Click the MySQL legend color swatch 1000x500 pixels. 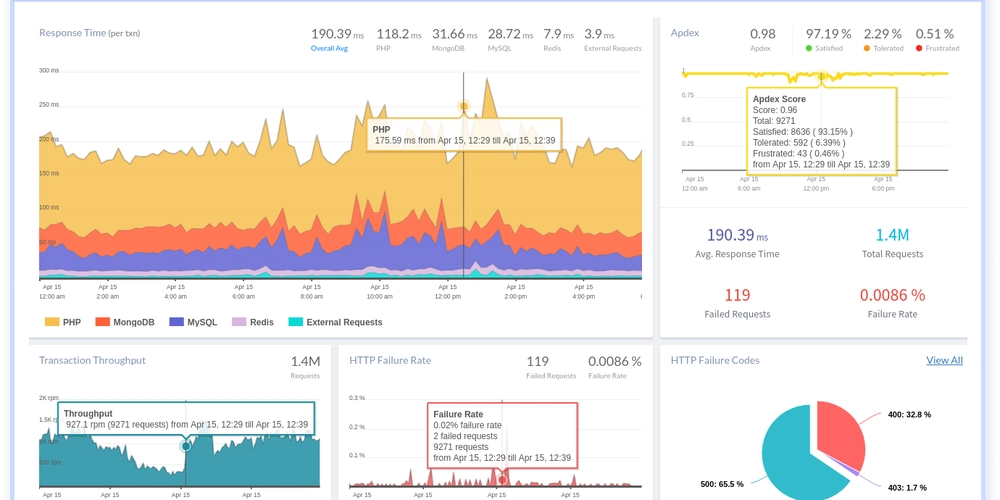(x=176, y=323)
